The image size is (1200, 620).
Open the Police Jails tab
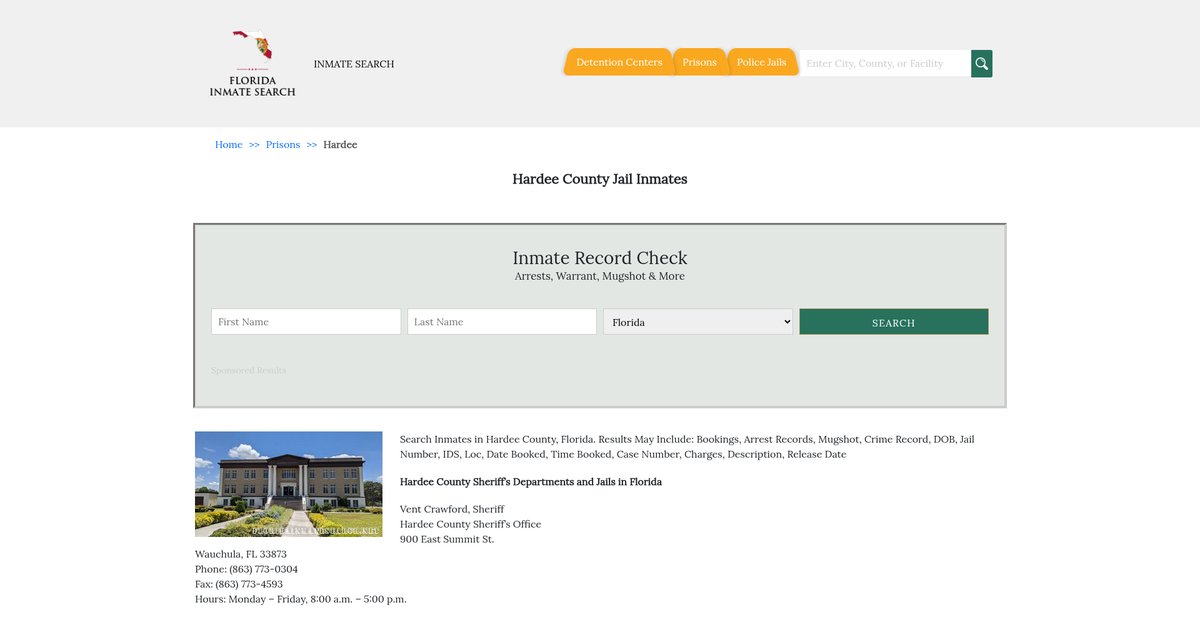[x=761, y=62]
